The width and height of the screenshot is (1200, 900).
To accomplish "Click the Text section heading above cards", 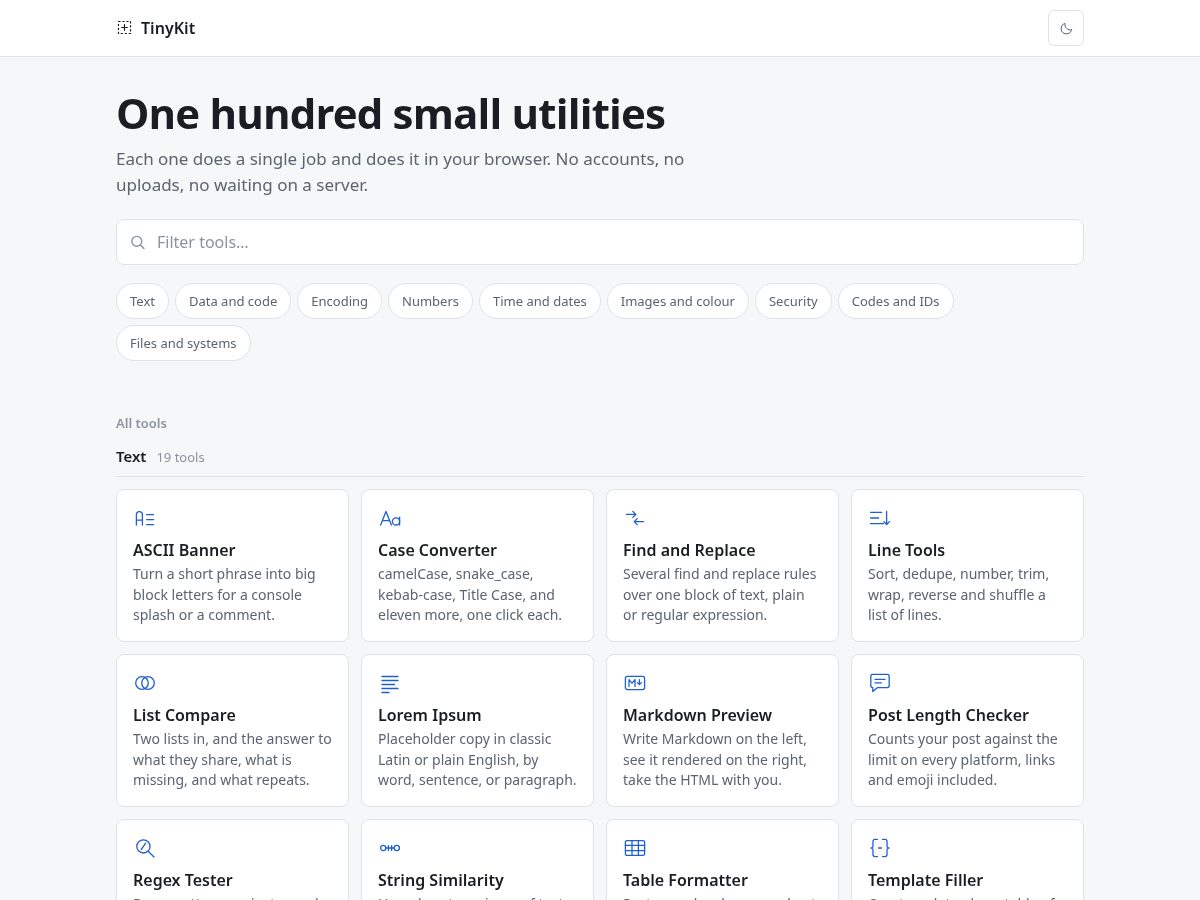I will pos(131,457).
